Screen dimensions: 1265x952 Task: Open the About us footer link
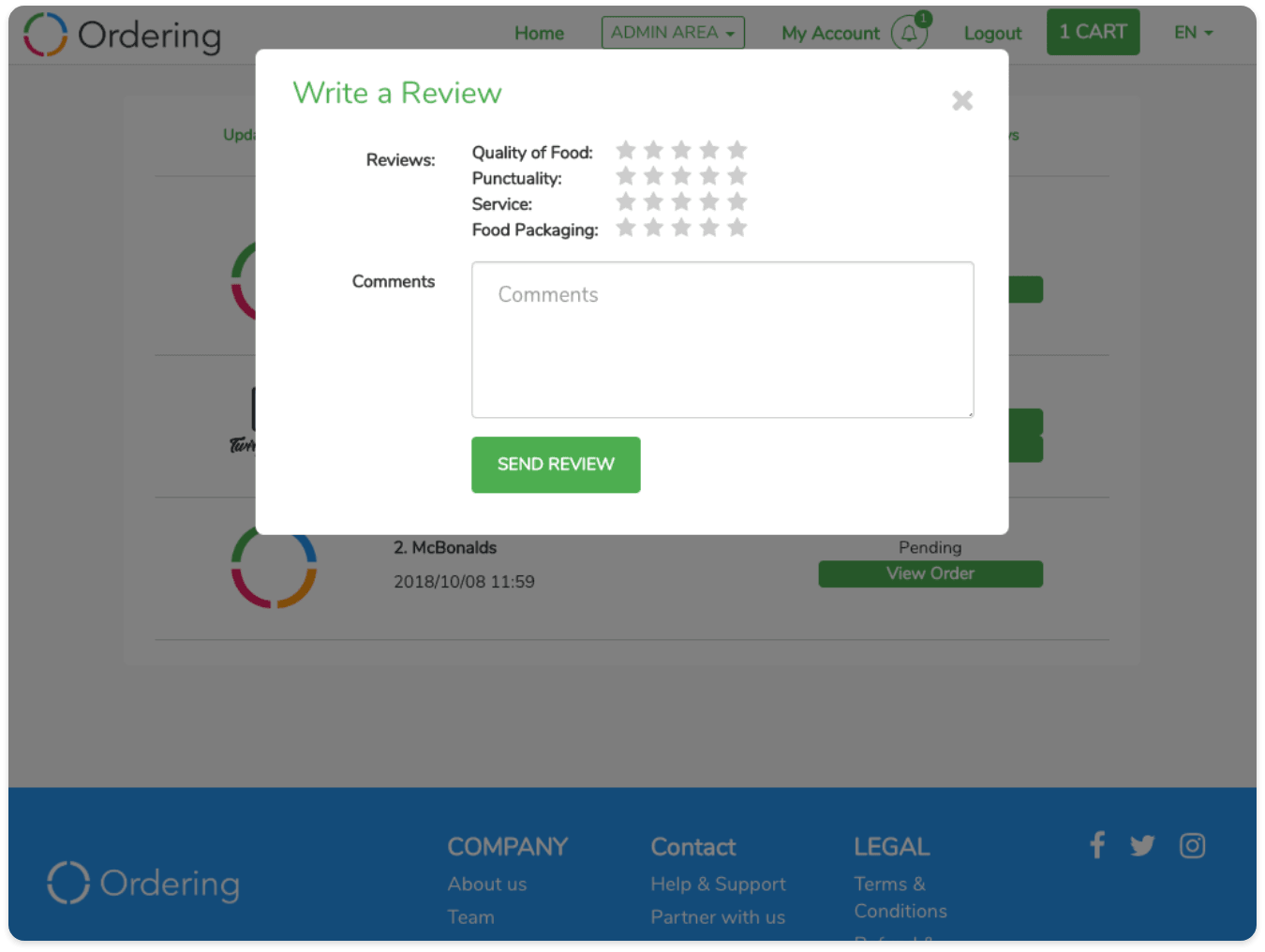(x=487, y=884)
